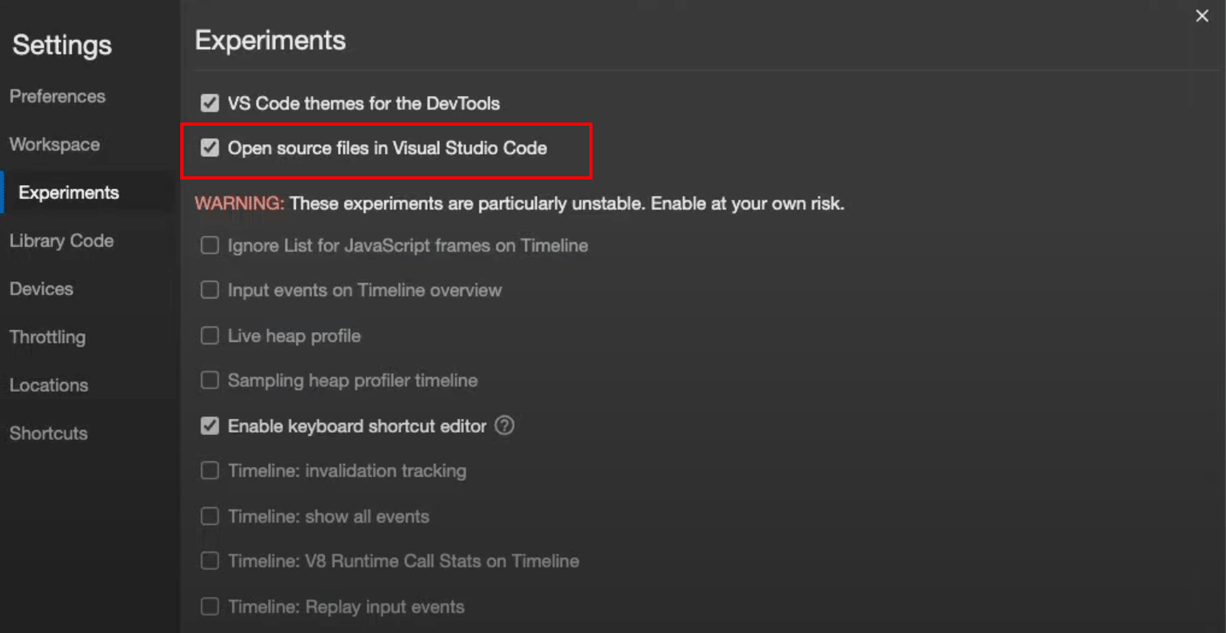Switch to the Workspace settings tab

click(x=54, y=144)
